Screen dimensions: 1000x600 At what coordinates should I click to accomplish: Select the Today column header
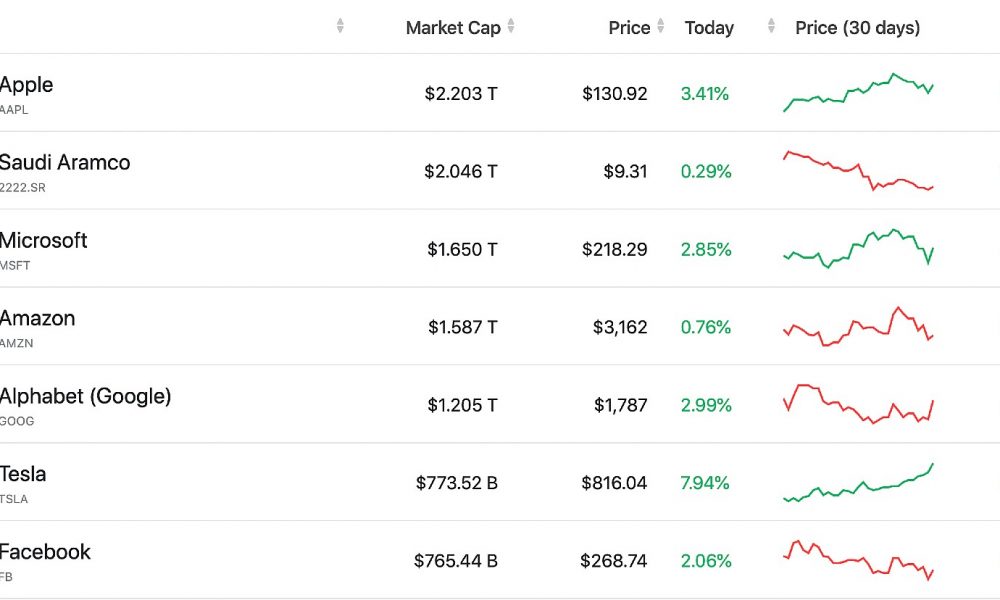click(709, 28)
